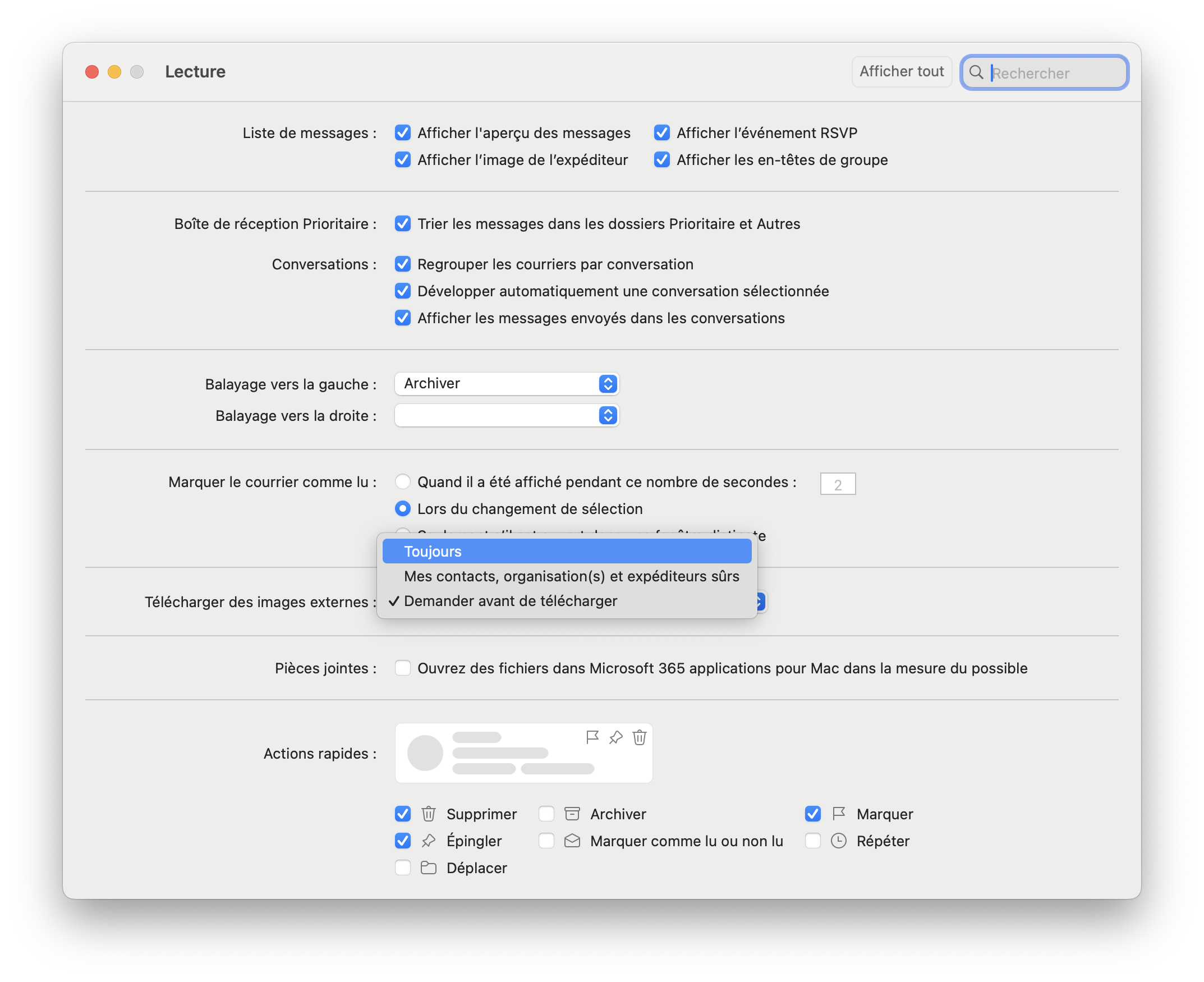Image resolution: width=1204 pixels, height=982 pixels.
Task: Select radio for display seconds option
Action: 403,482
